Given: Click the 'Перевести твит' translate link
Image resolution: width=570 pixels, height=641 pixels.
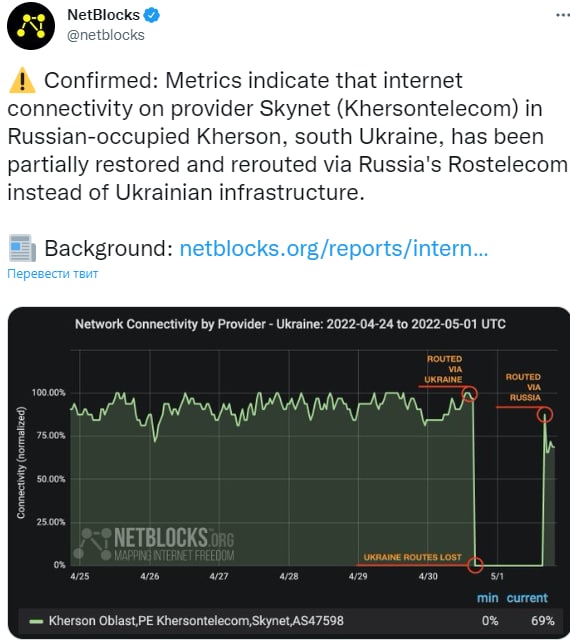Looking at the screenshot, I should 53,273.
